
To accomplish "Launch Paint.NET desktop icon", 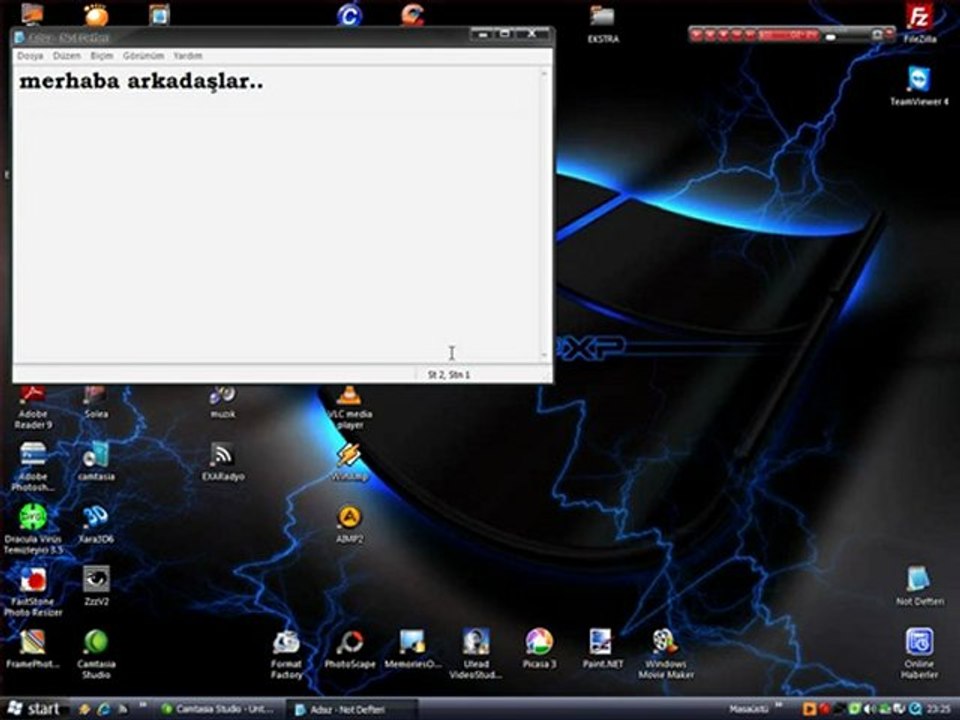I will click(602, 649).
